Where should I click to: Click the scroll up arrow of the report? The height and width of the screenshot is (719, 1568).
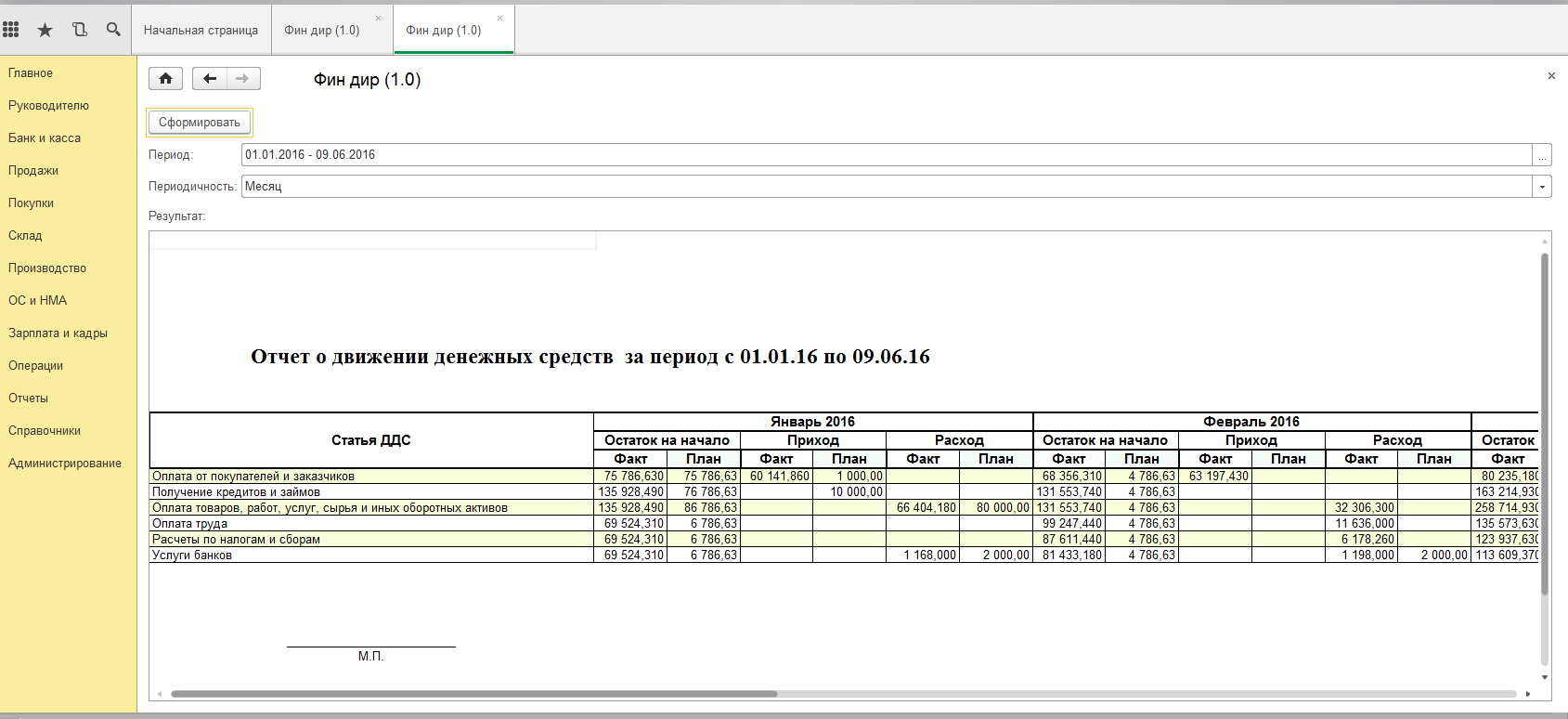point(1545,242)
